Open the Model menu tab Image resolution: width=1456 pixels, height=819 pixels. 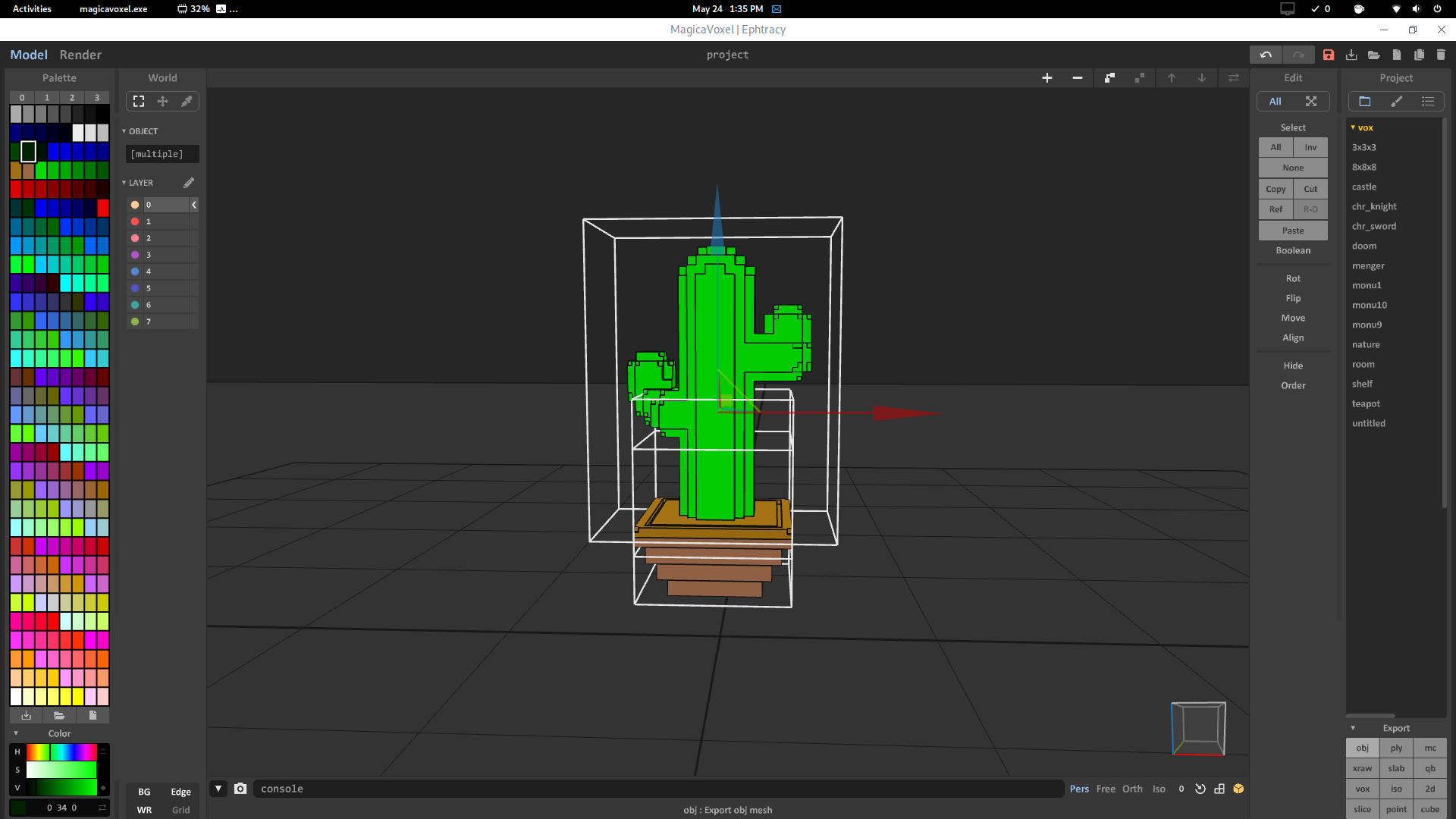(30, 54)
